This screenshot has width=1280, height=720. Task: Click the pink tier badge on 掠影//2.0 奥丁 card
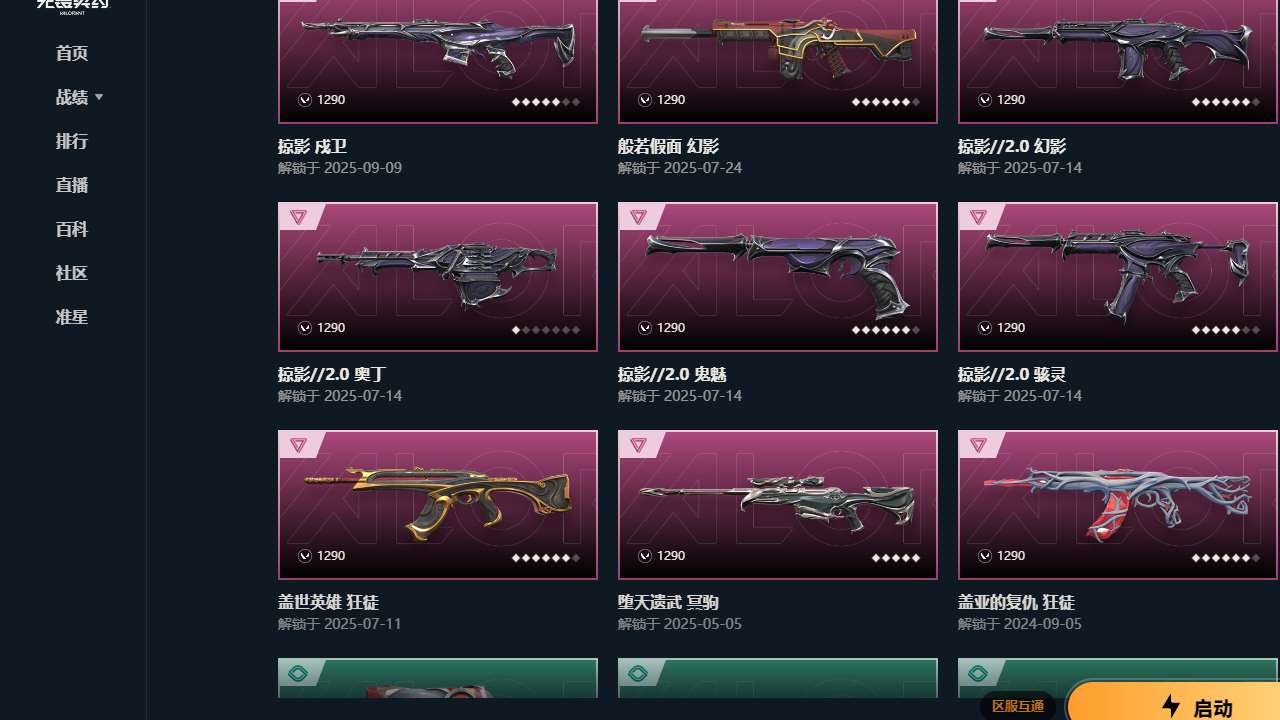click(x=298, y=217)
